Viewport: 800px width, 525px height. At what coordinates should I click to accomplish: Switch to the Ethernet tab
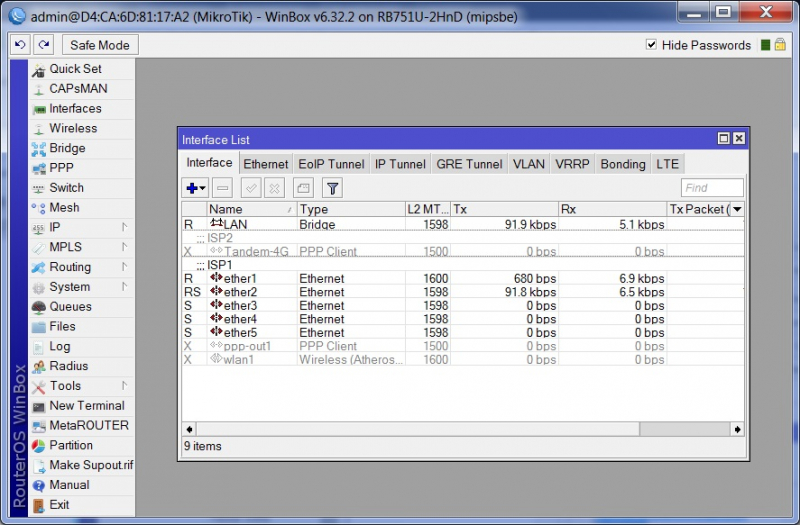pos(266,164)
